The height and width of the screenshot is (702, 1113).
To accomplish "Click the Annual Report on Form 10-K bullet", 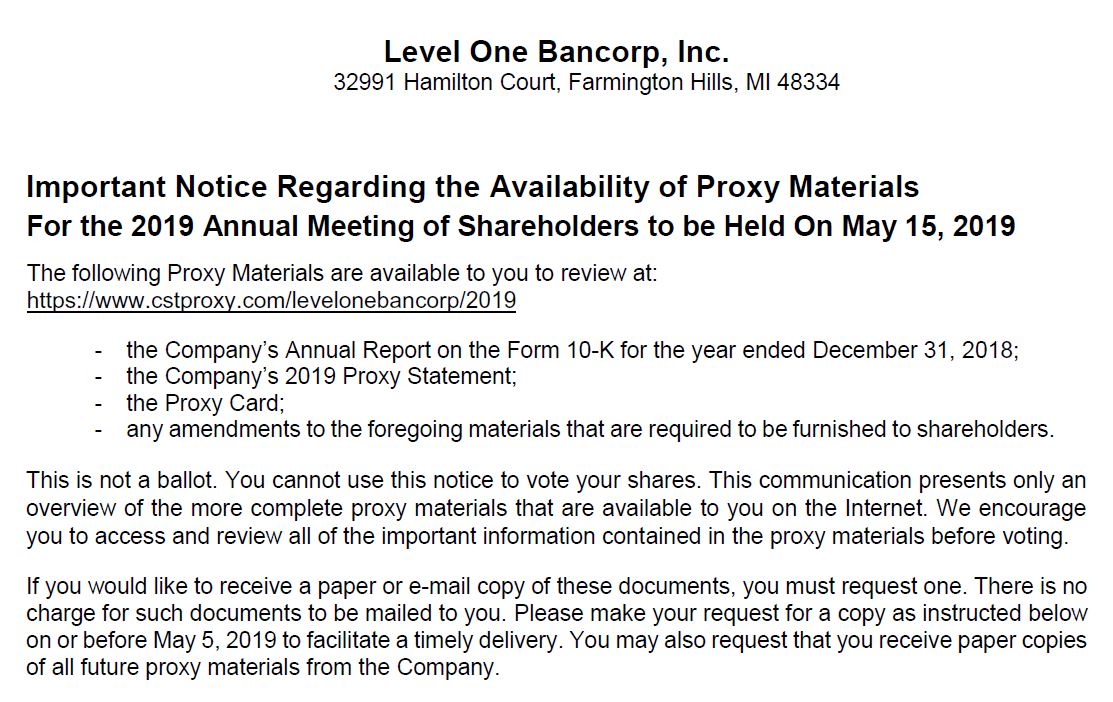I will 572,351.
